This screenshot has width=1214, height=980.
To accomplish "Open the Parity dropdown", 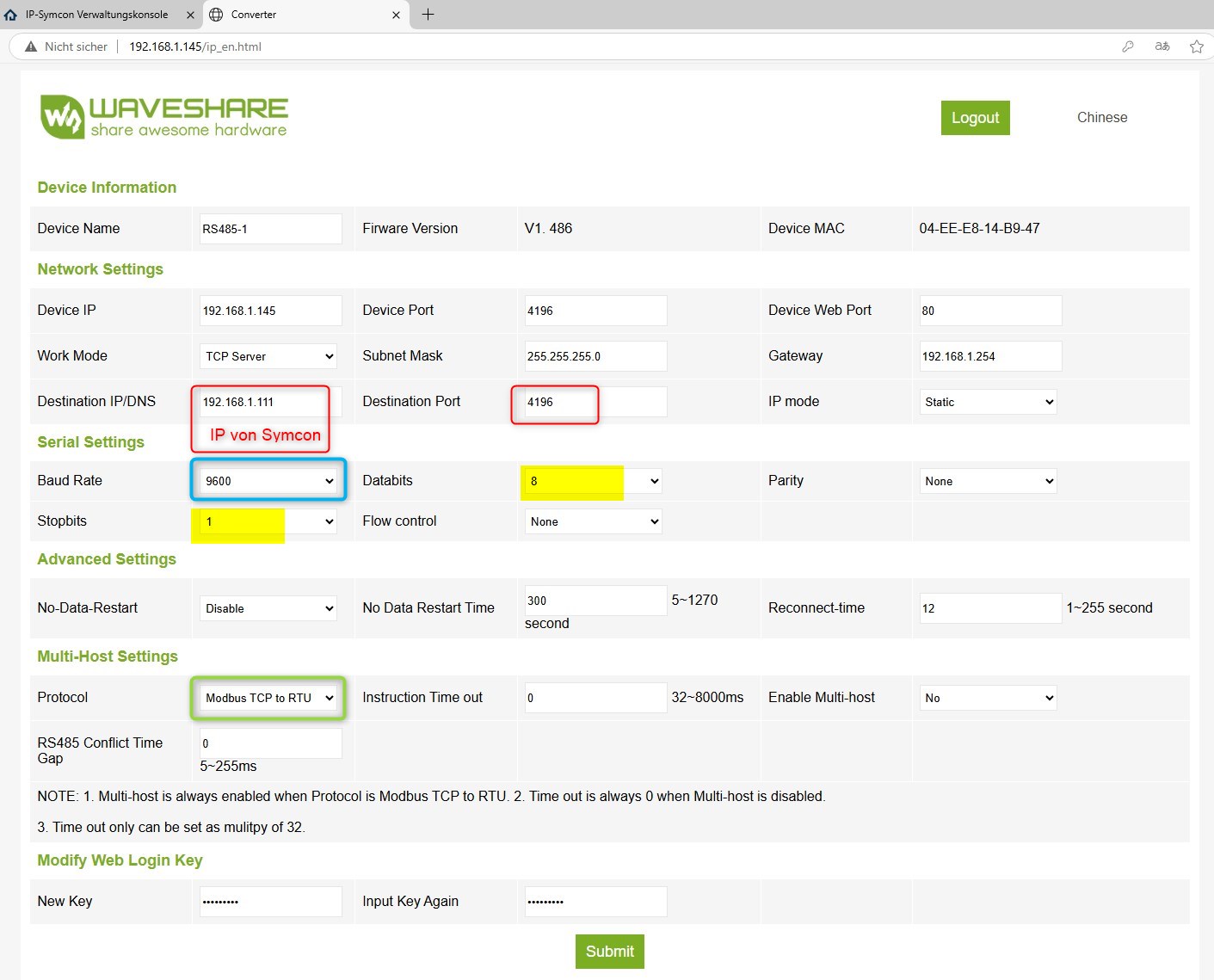I will (x=988, y=481).
